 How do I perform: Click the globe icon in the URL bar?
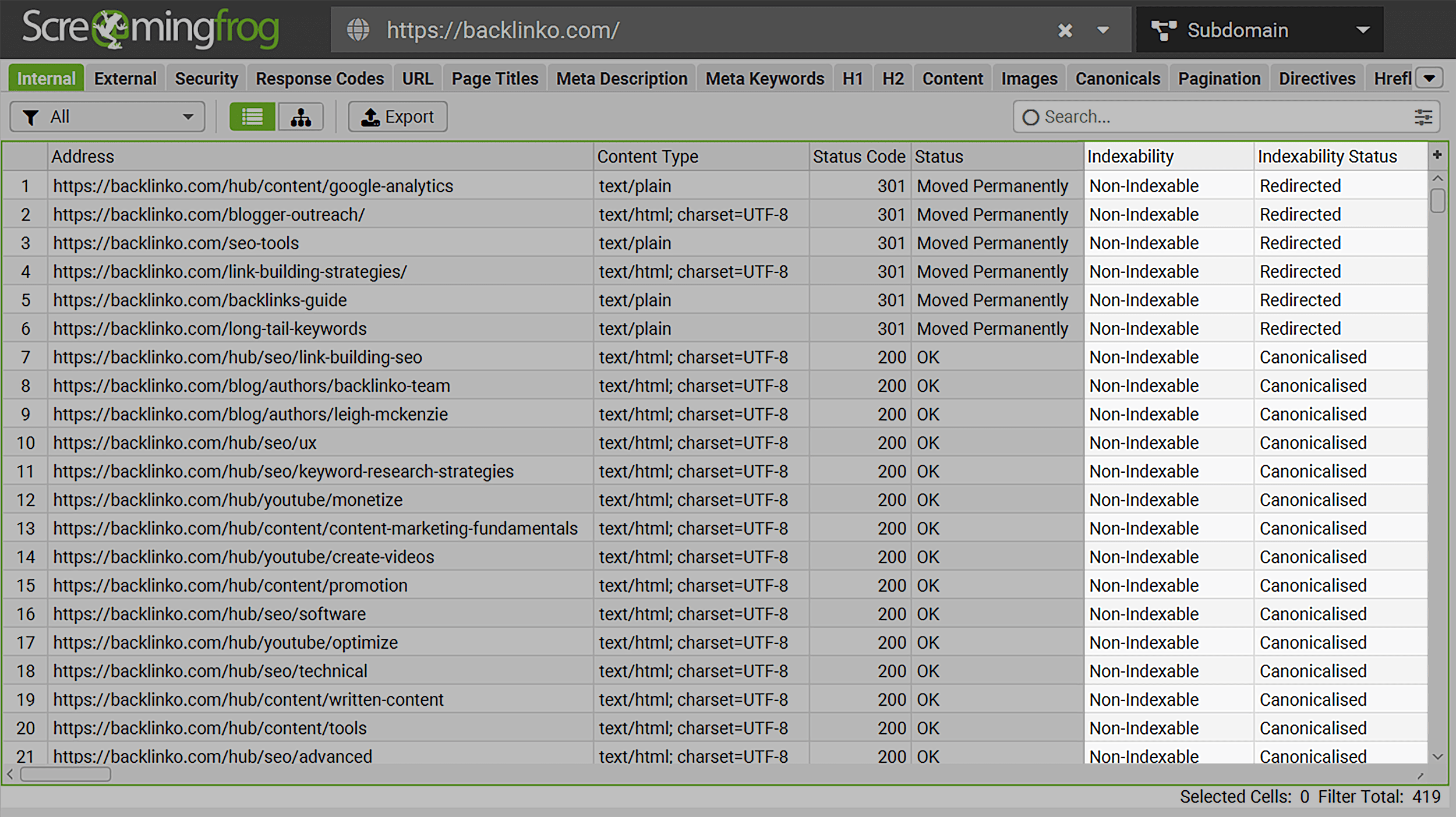tap(359, 30)
